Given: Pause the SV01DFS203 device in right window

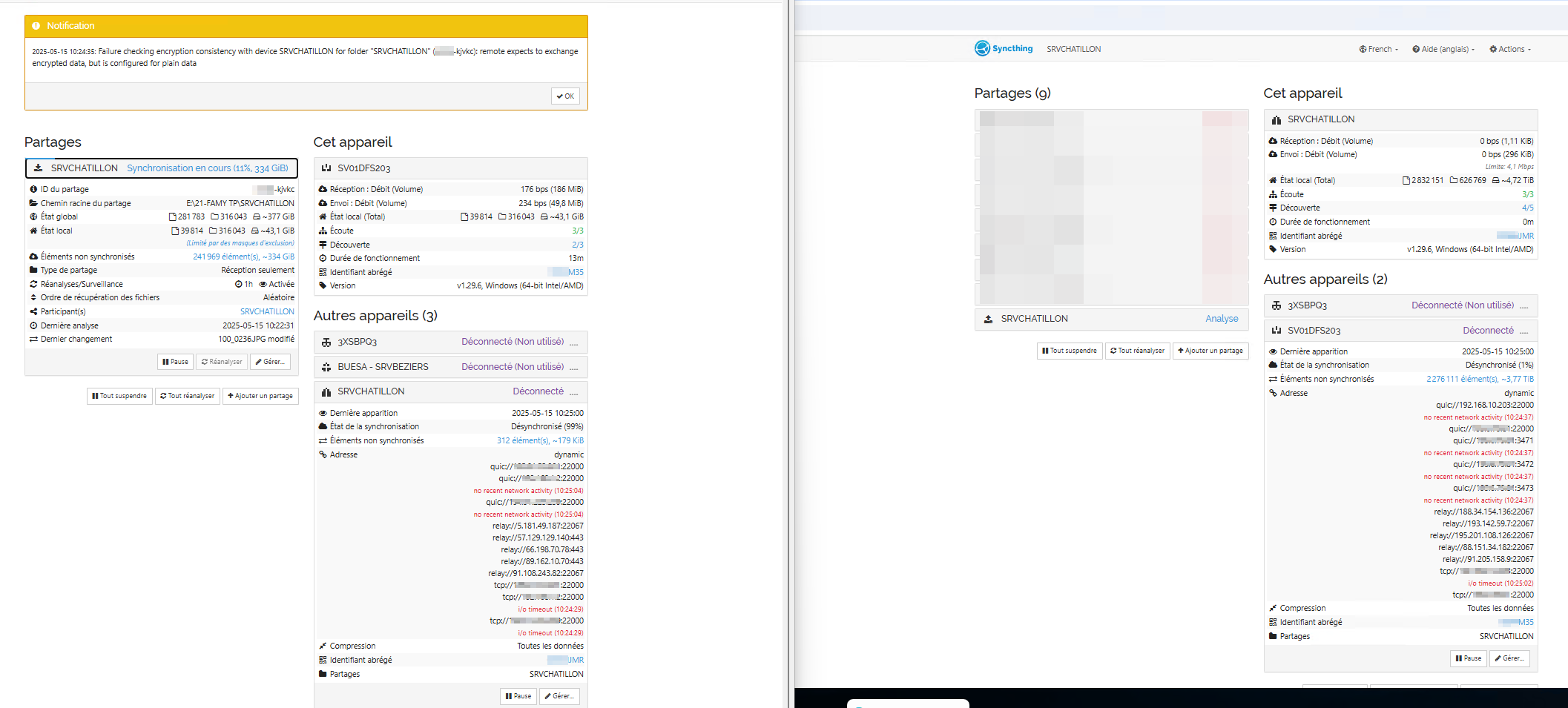Looking at the screenshot, I should (x=1469, y=658).
